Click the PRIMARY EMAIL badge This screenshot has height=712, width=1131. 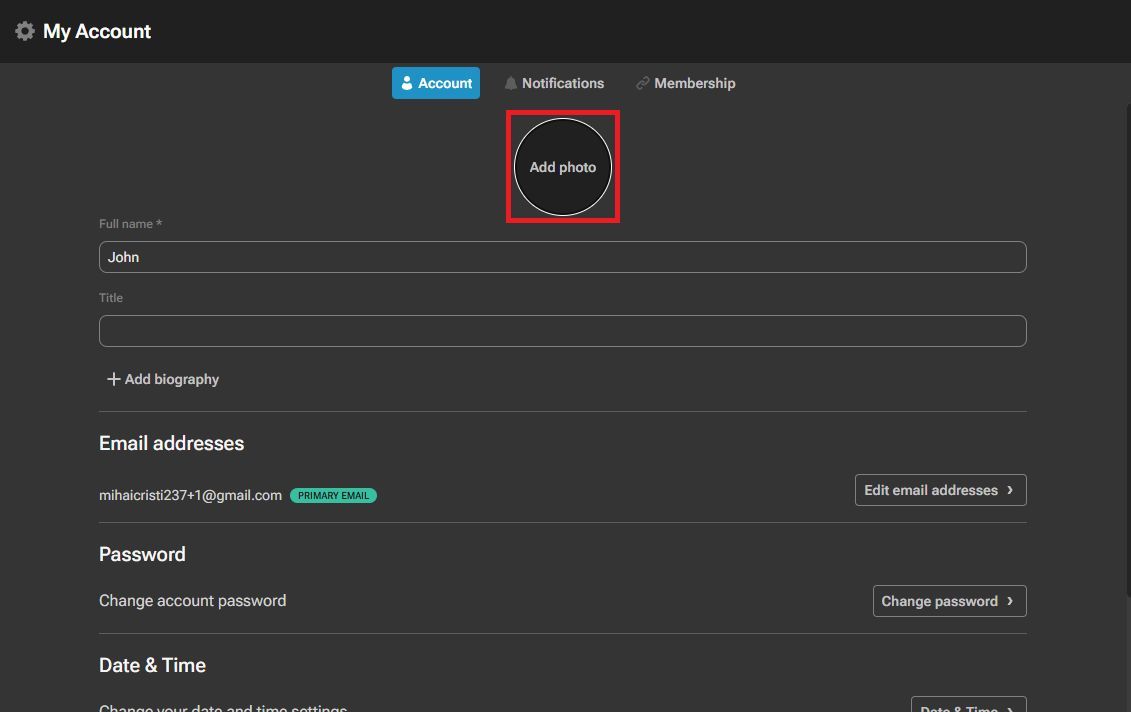pyautogui.click(x=333, y=495)
